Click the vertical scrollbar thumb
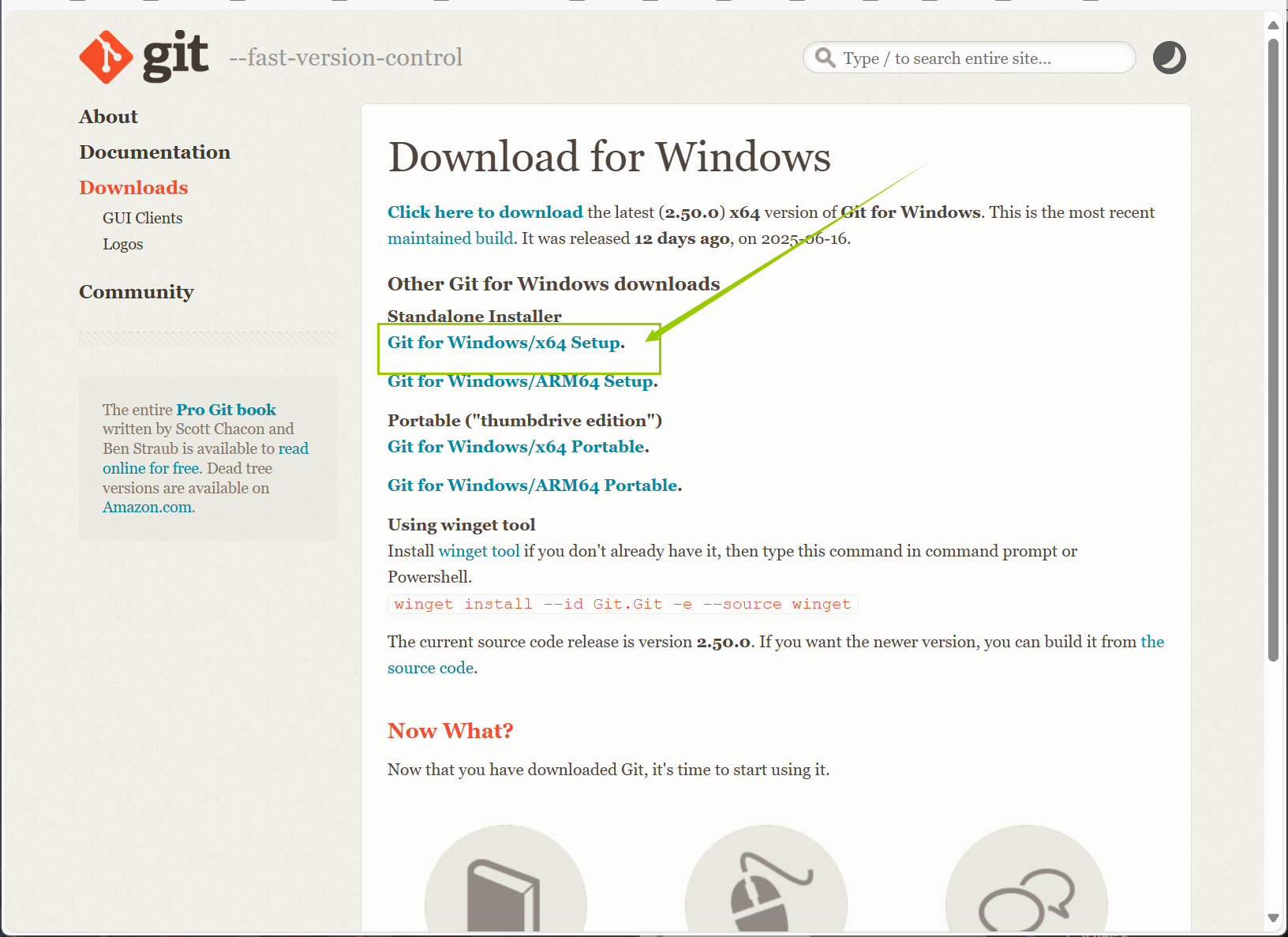 (1273, 350)
